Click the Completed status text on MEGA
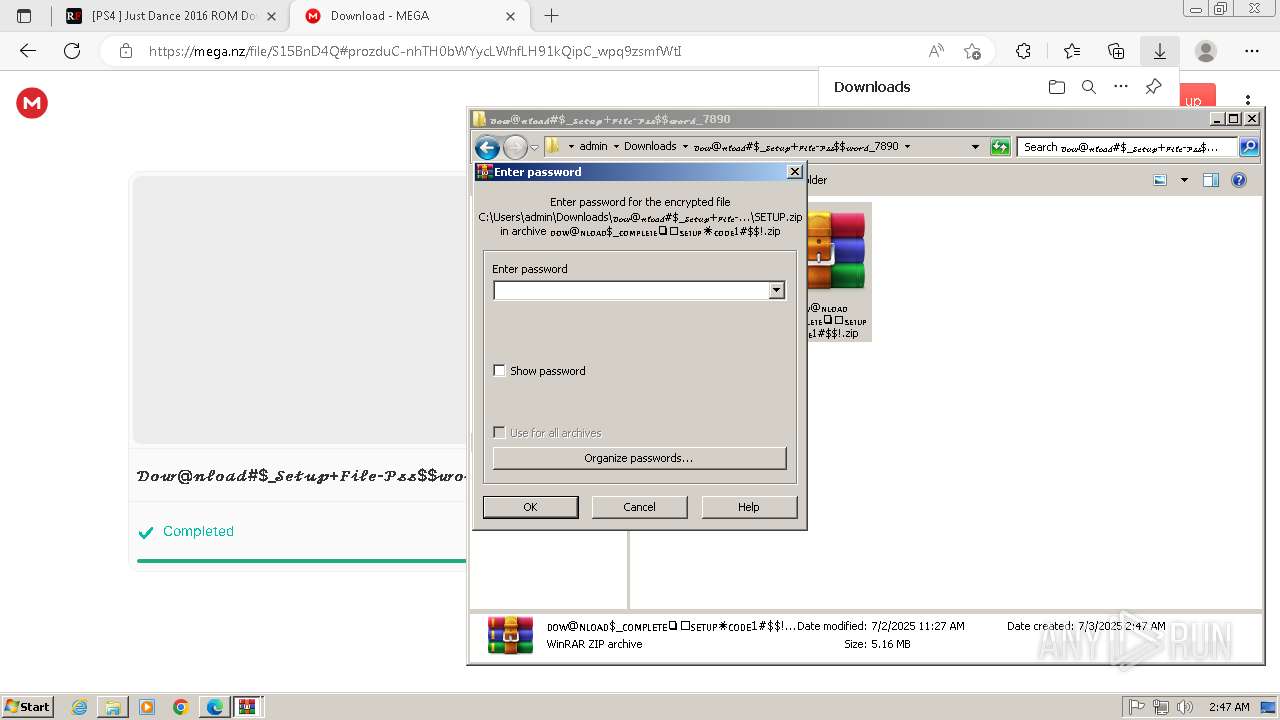 click(198, 531)
